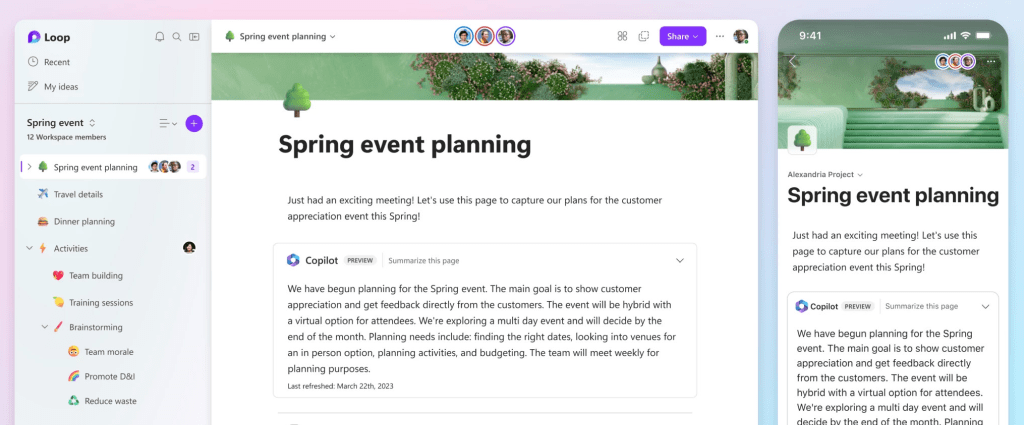This screenshot has width=1024, height=425.
Task: Click the copy page component icon
Action: click(x=643, y=37)
